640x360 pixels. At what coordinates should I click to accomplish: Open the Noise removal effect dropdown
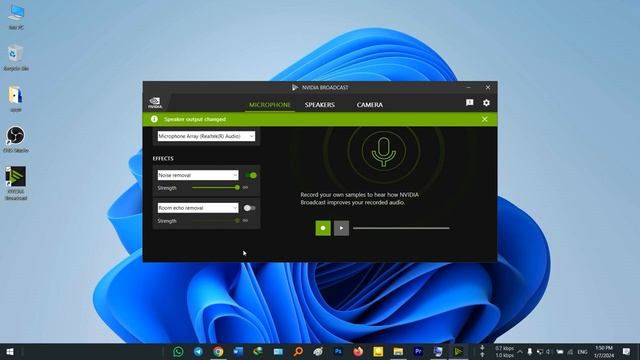pos(198,175)
